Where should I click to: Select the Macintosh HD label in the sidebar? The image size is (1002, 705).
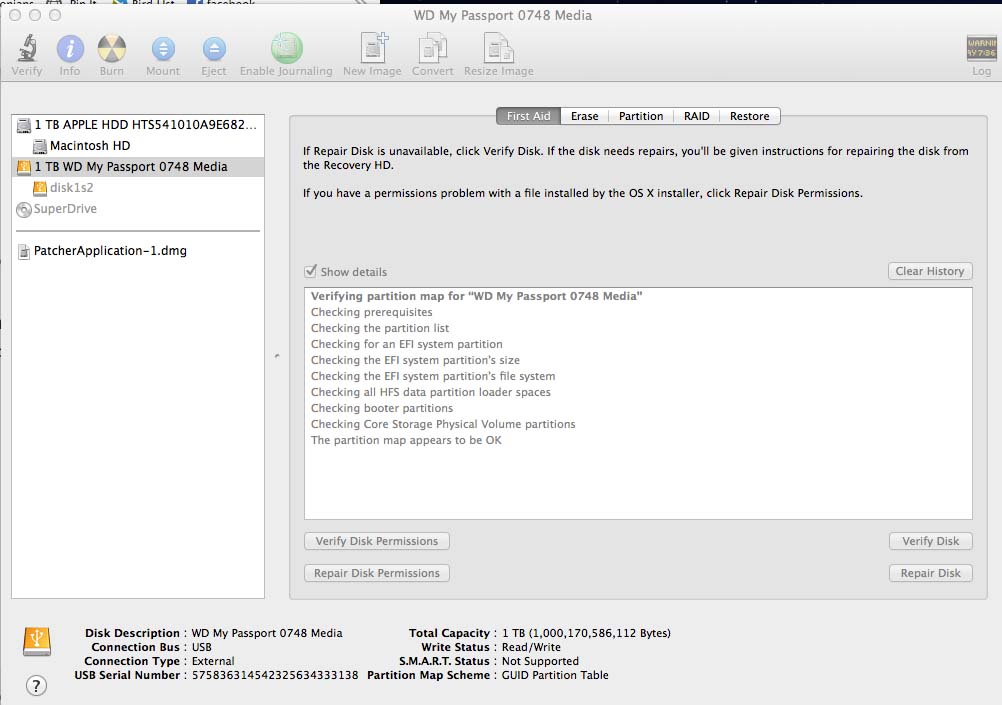90,146
